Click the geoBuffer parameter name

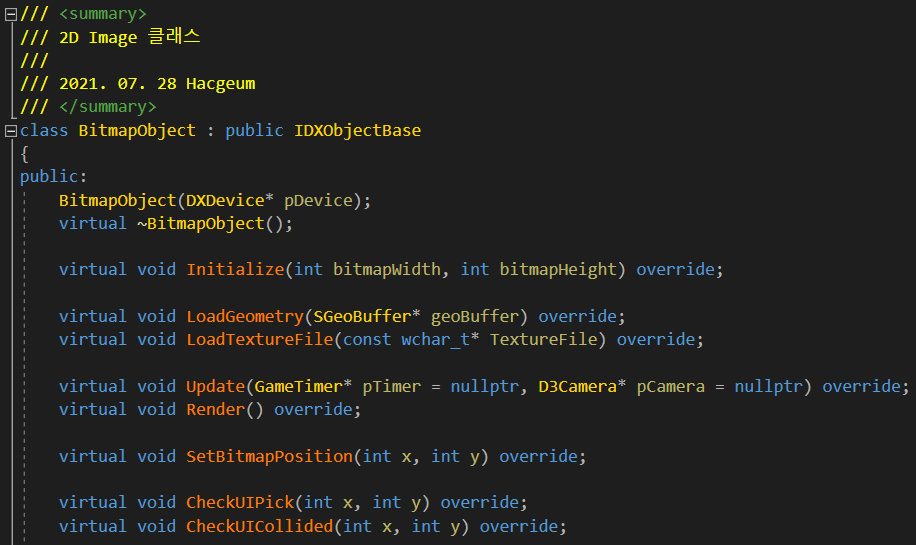pyautogui.click(x=475, y=316)
